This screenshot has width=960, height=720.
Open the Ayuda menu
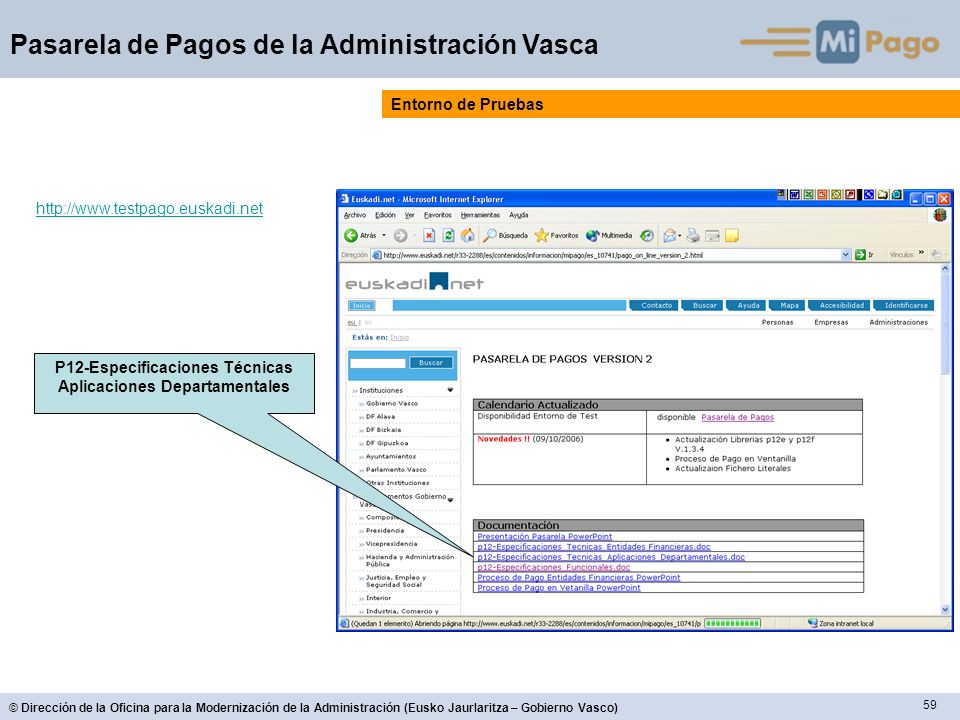pos(519,215)
